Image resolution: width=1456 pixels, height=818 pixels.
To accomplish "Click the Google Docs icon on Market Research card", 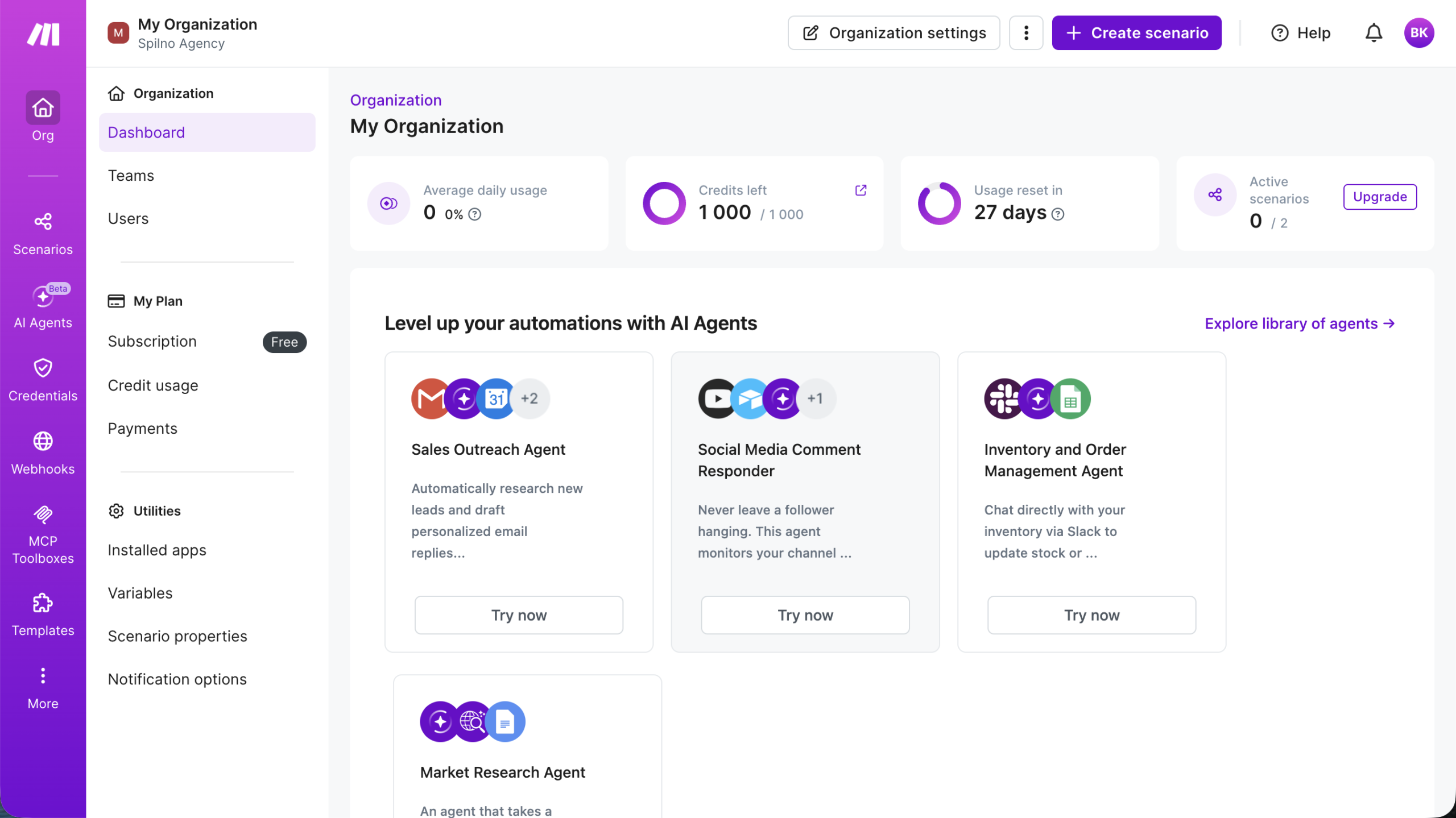I will pyautogui.click(x=505, y=722).
